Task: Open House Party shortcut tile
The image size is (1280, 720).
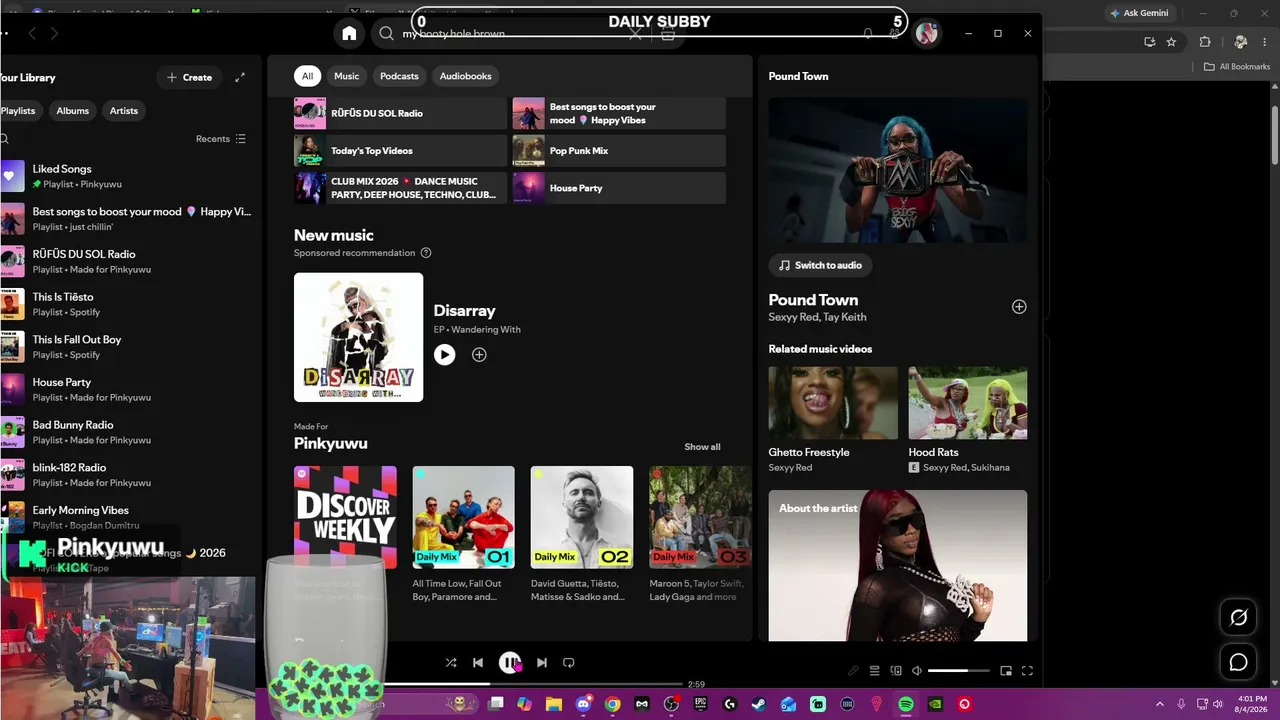Action: [x=619, y=188]
